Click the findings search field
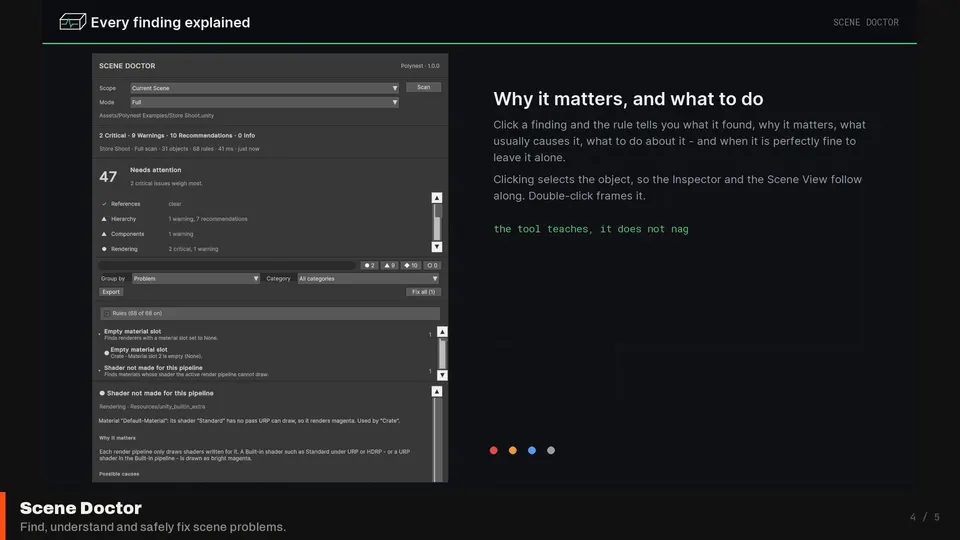 pyautogui.click(x=227, y=265)
